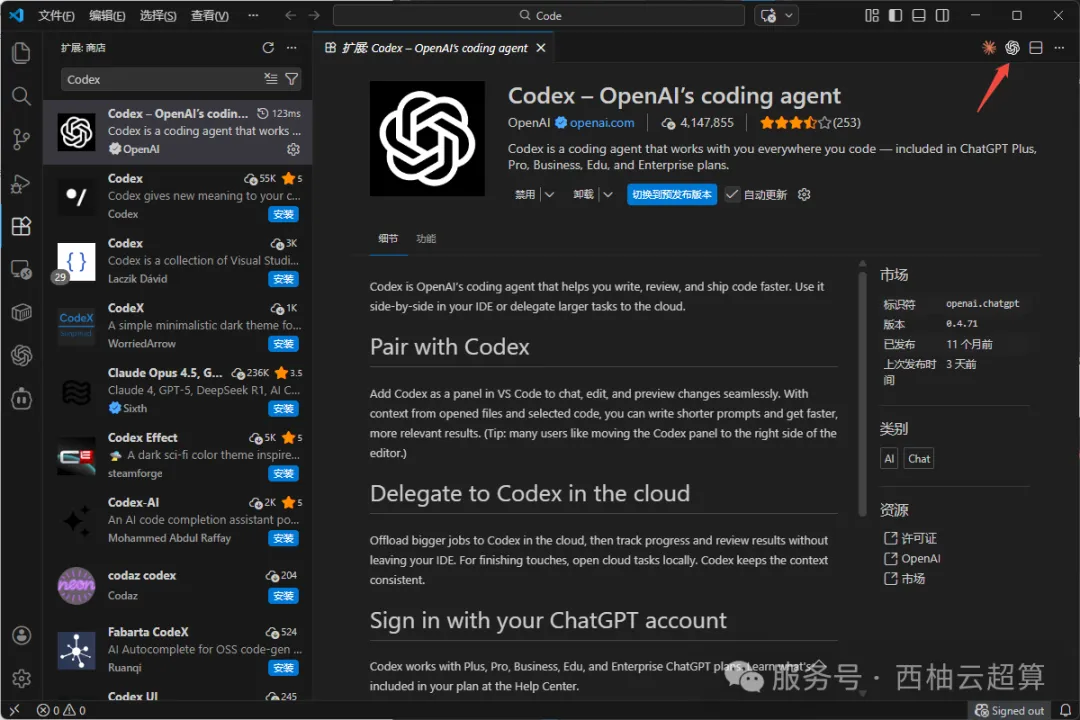
Task: Open Codex from editor title bar icon
Action: tap(1012, 48)
